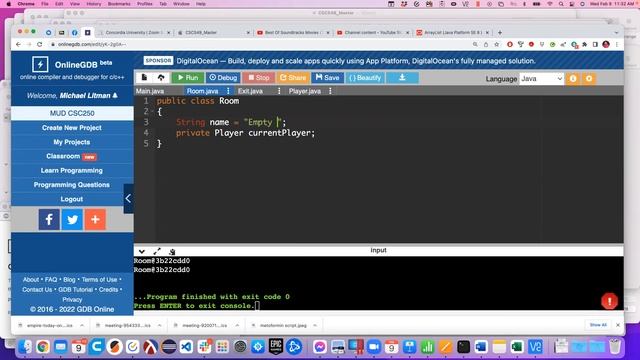Click the browser back arrow
This screenshot has height=360, width=640.
(x=18, y=44)
